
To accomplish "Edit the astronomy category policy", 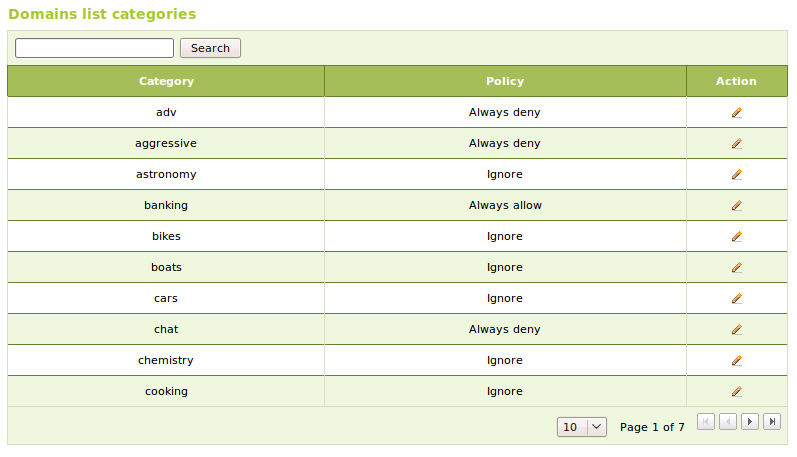I will tap(737, 174).
